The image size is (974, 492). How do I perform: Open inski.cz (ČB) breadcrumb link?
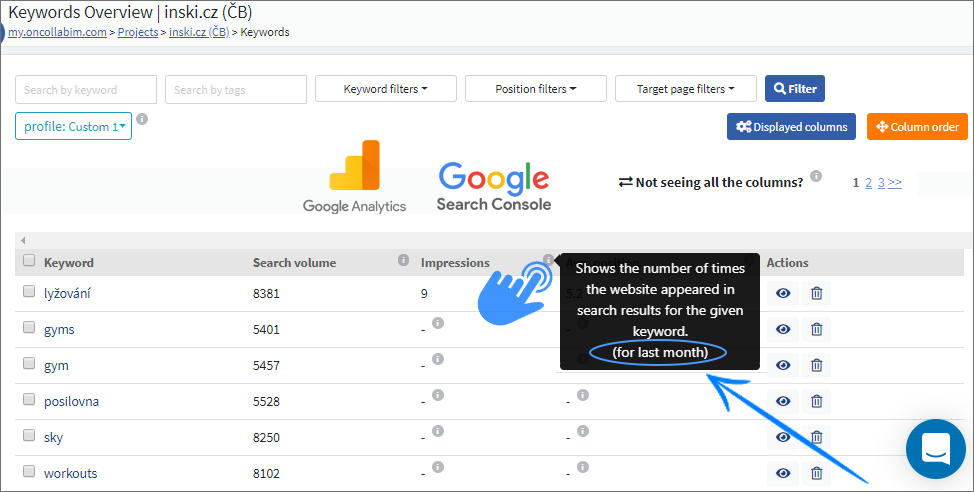coord(199,32)
